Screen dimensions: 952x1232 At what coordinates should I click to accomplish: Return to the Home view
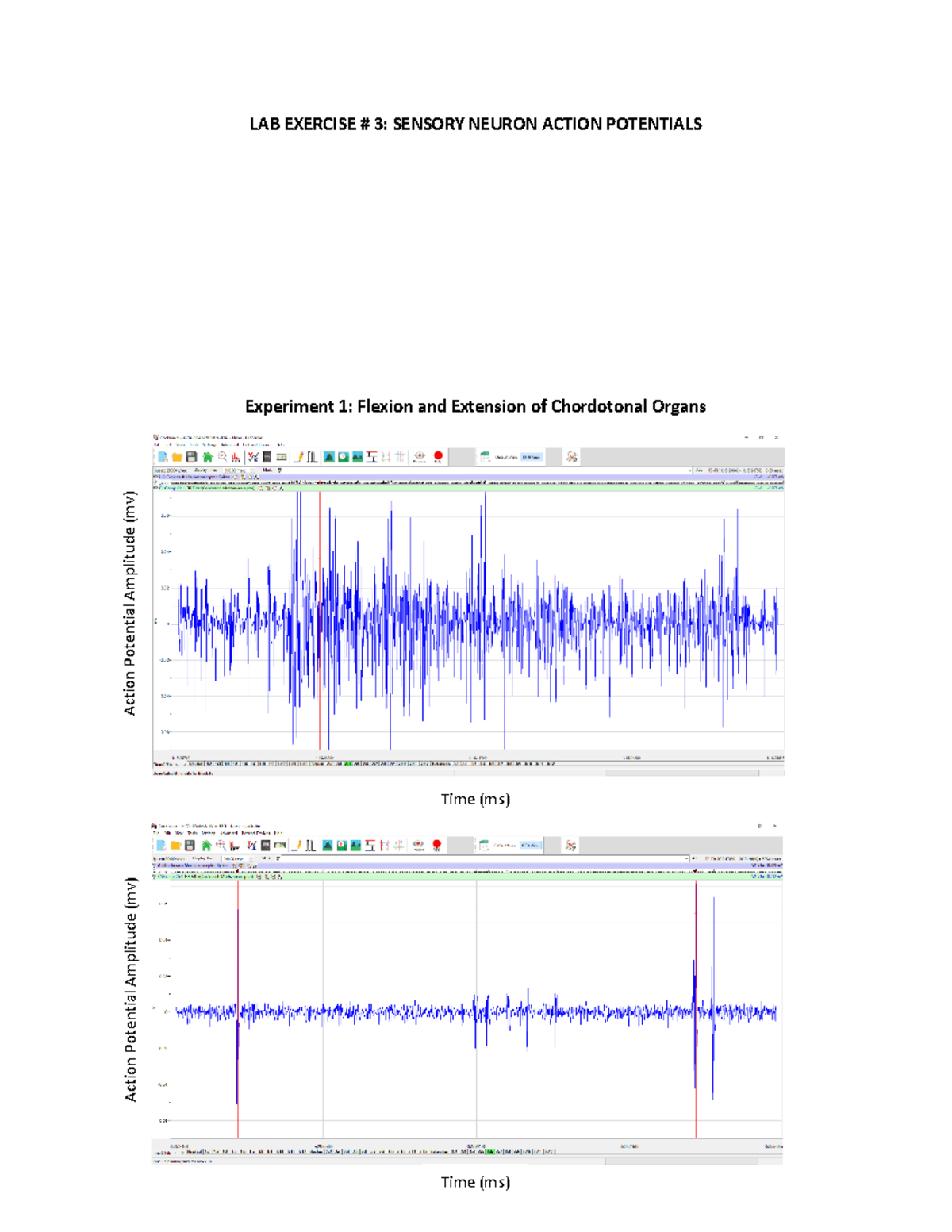207,457
